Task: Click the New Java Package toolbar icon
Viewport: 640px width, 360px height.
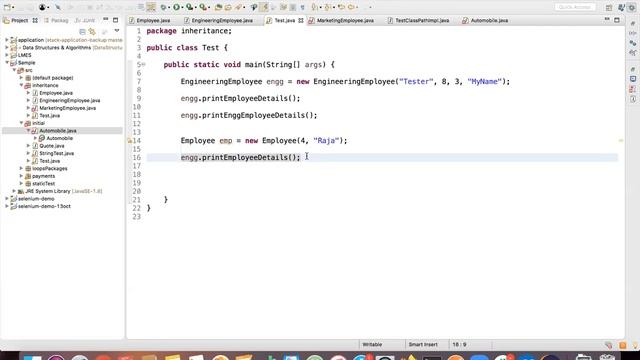Action: coord(218,7)
